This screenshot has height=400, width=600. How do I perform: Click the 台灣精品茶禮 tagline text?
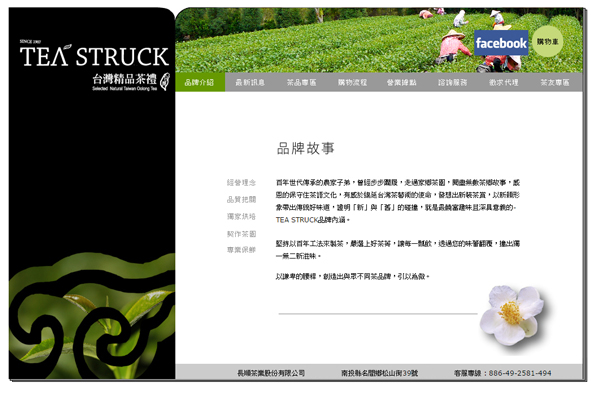pyautogui.click(x=125, y=79)
